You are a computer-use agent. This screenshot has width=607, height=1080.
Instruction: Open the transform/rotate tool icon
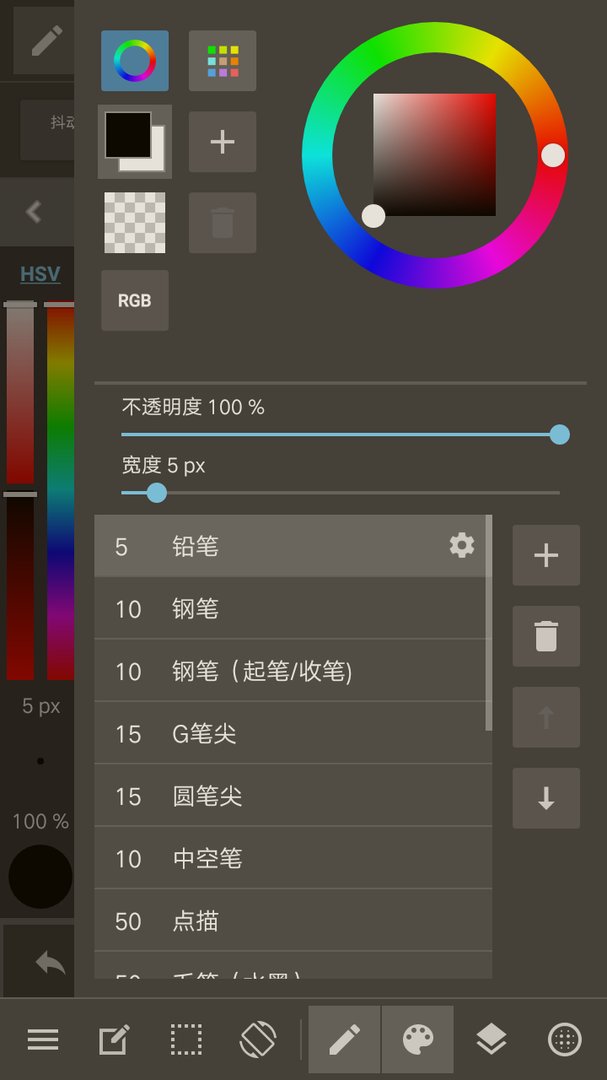click(x=258, y=1040)
